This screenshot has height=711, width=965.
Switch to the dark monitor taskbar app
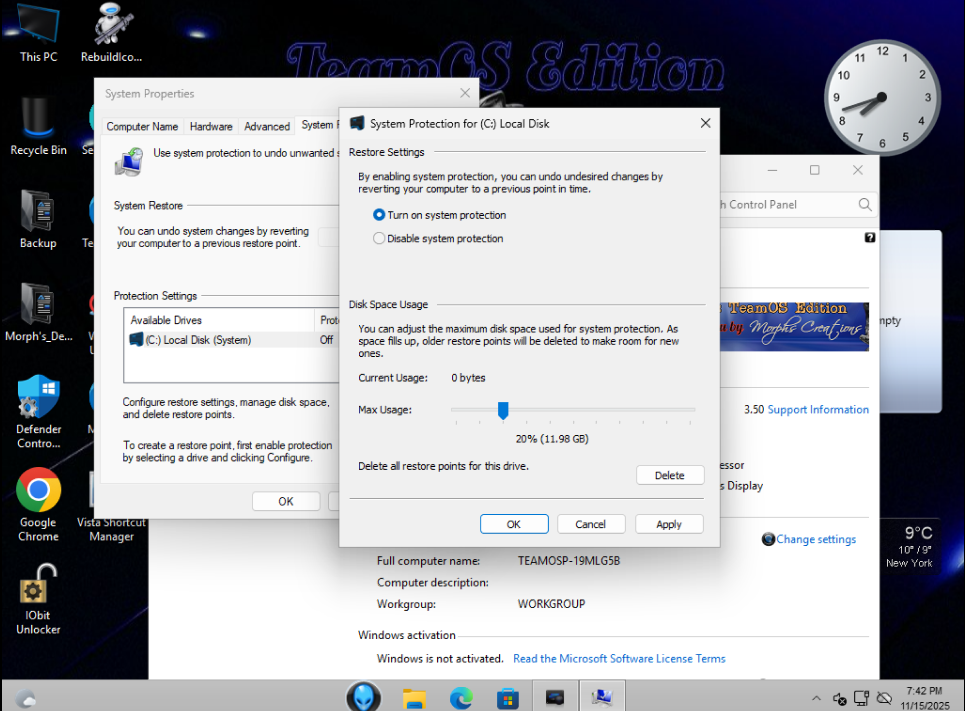(555, 697)
